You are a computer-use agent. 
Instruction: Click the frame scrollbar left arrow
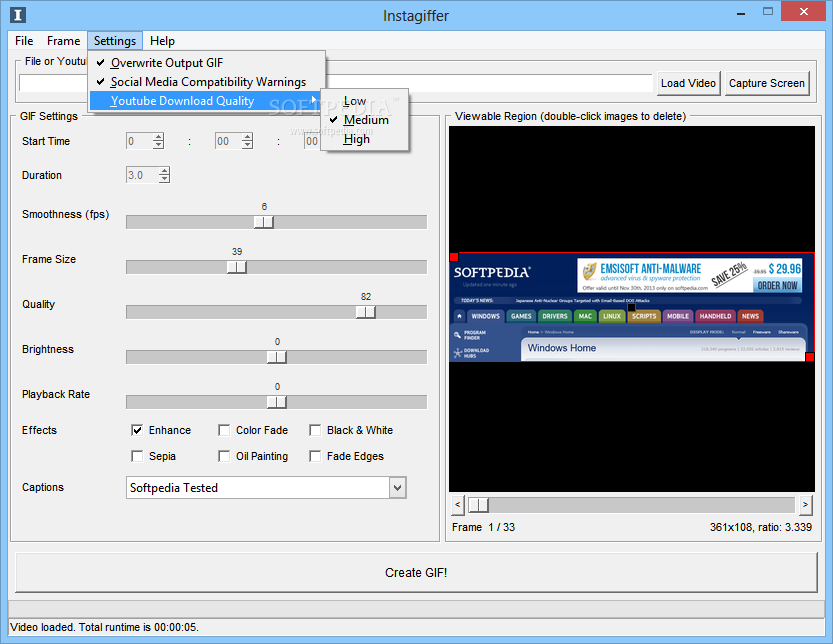(x=458, y=505)
